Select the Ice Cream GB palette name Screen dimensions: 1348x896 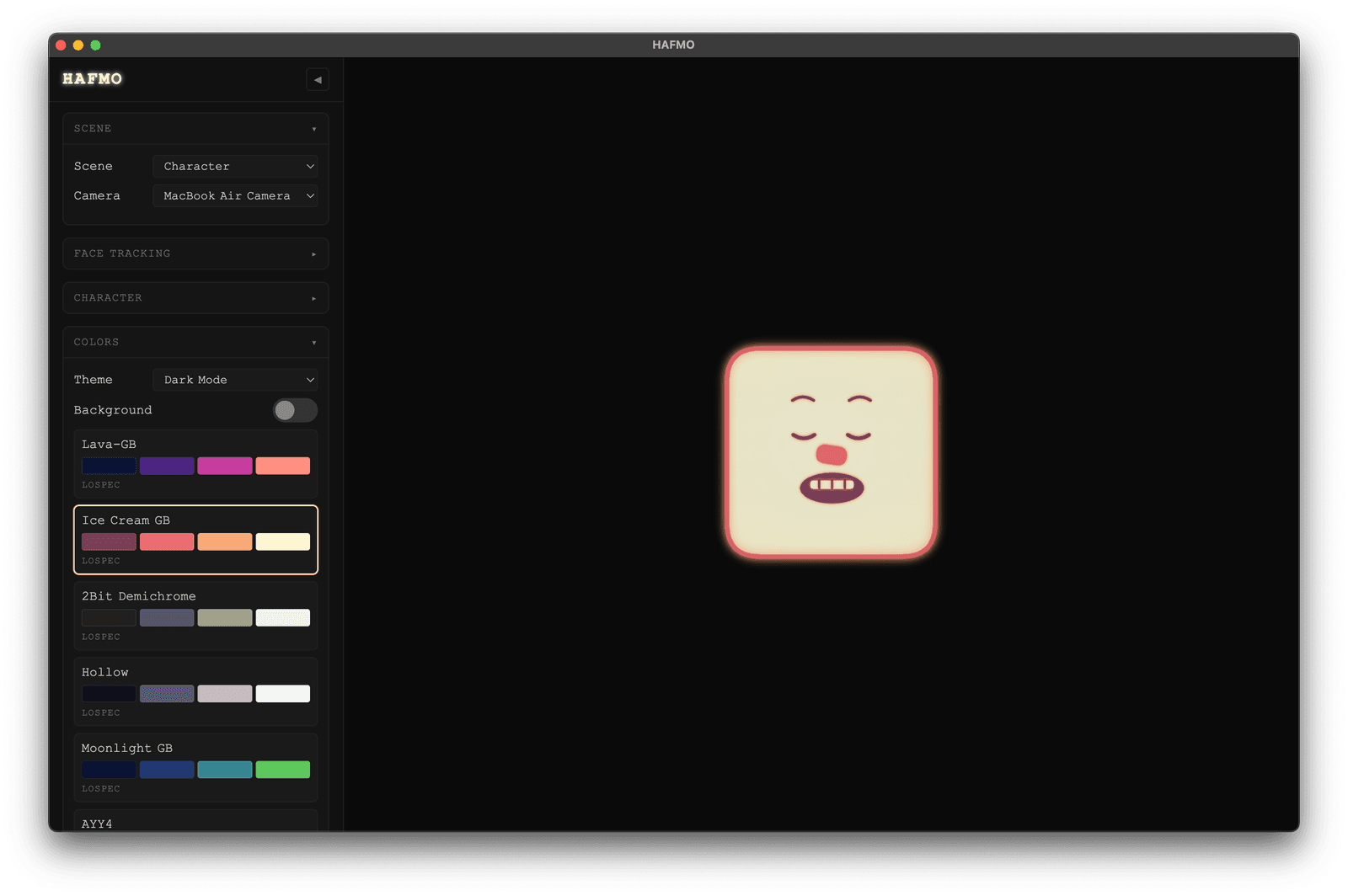click(x=126, y=520)
